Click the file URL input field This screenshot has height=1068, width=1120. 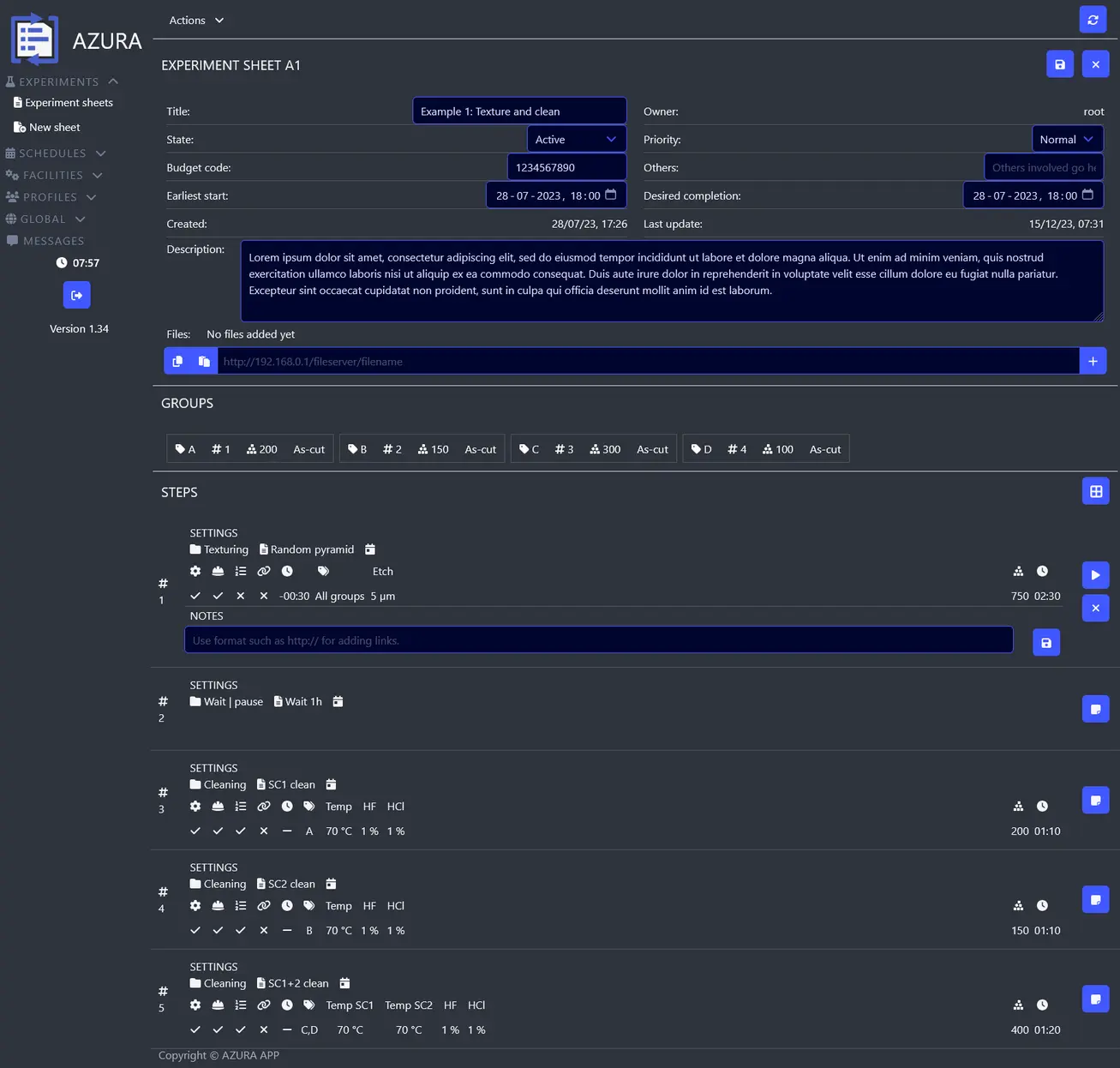[649, 361]
